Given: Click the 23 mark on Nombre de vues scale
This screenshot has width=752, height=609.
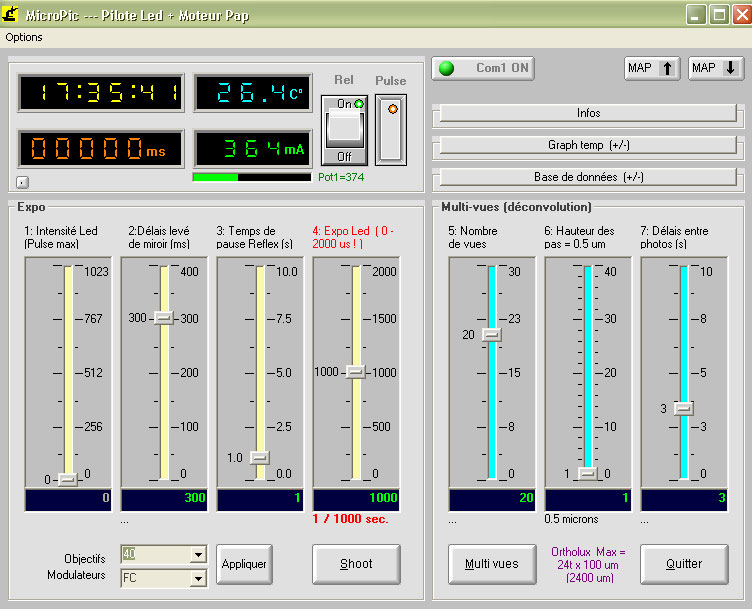Looking at the screenshot, I should [514, 318].
